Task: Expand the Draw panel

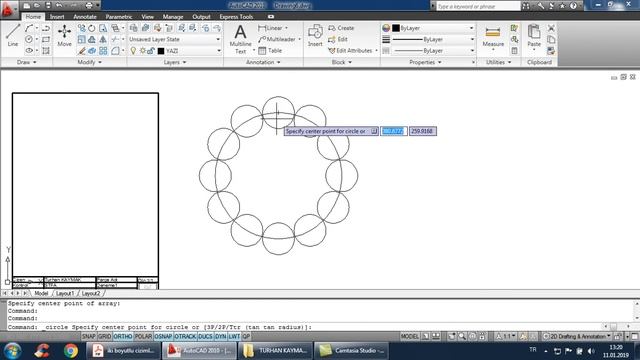Action: pos(27,62)
